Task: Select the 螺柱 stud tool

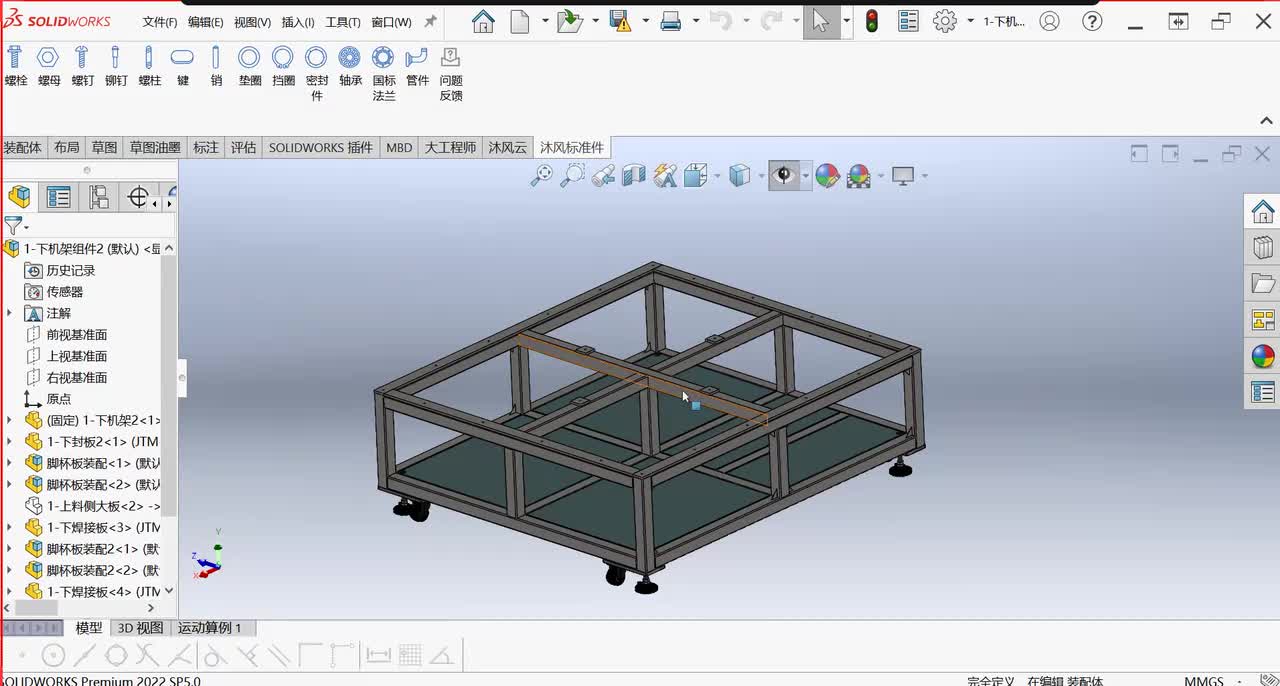Action: tap(149, 67)
